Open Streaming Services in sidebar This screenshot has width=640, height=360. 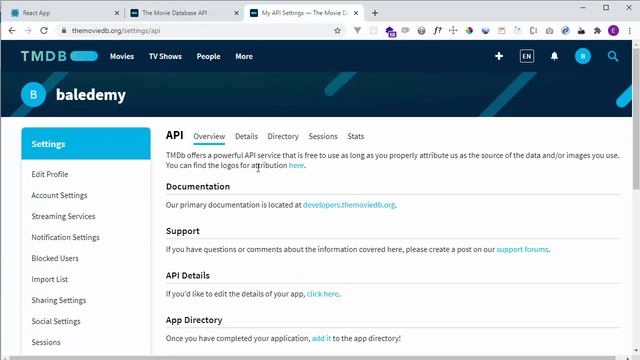[63, 216]
